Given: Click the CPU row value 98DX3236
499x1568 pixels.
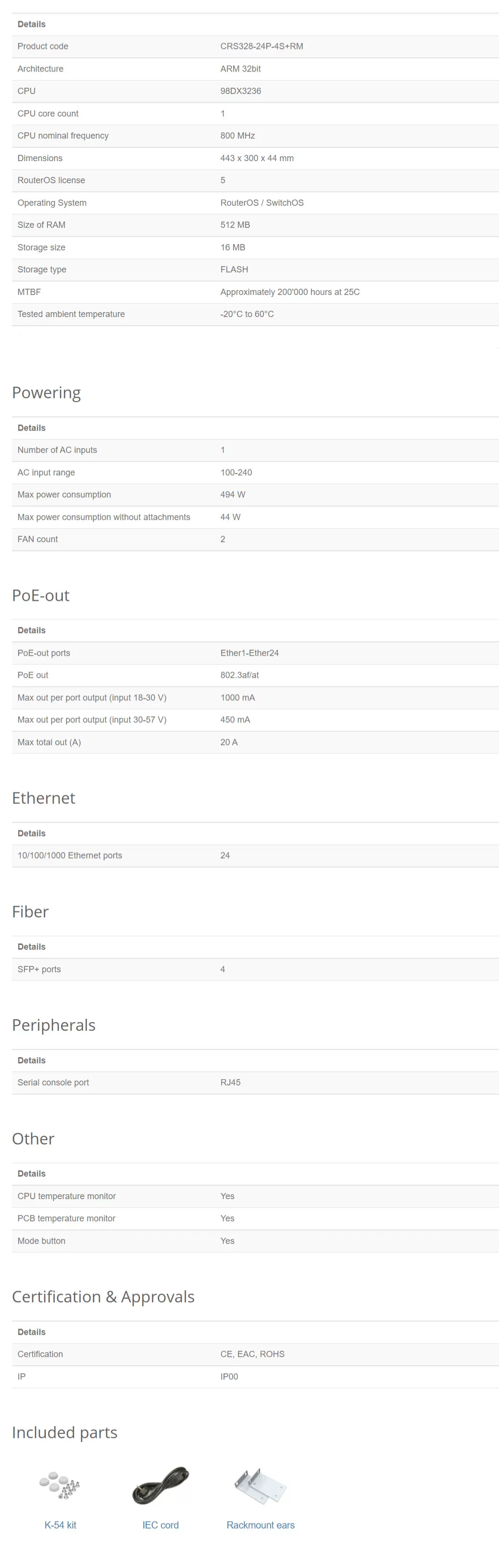Looking at the screenshot, I should 240,91.
